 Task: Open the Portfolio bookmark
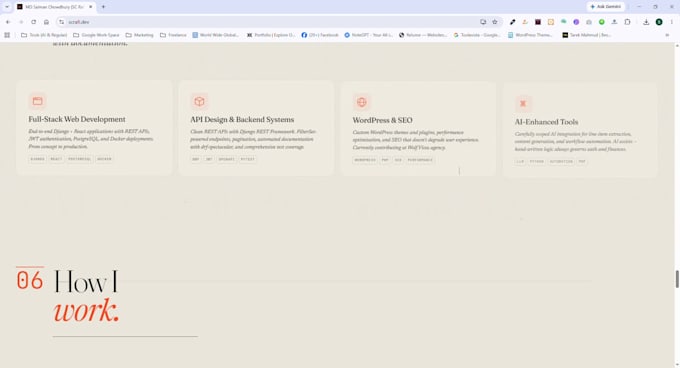tap(271, 35)
